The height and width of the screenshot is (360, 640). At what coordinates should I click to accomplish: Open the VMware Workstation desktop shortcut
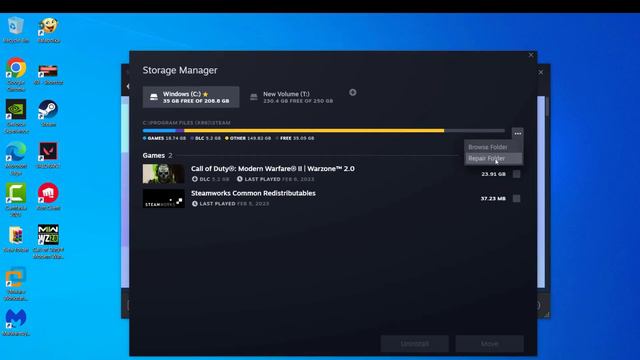[16, 284]
